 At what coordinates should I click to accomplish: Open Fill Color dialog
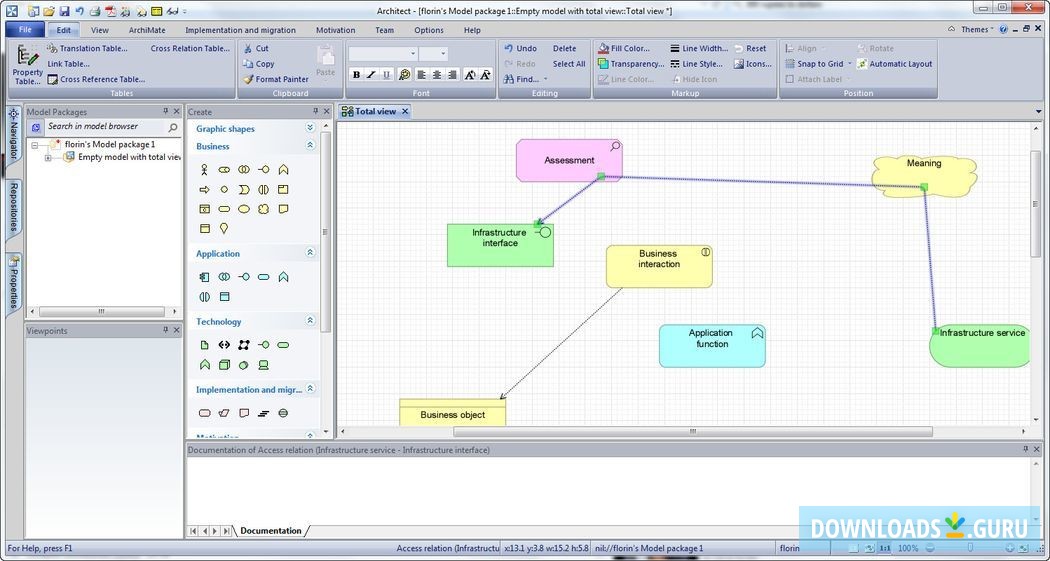click(624, 48)
